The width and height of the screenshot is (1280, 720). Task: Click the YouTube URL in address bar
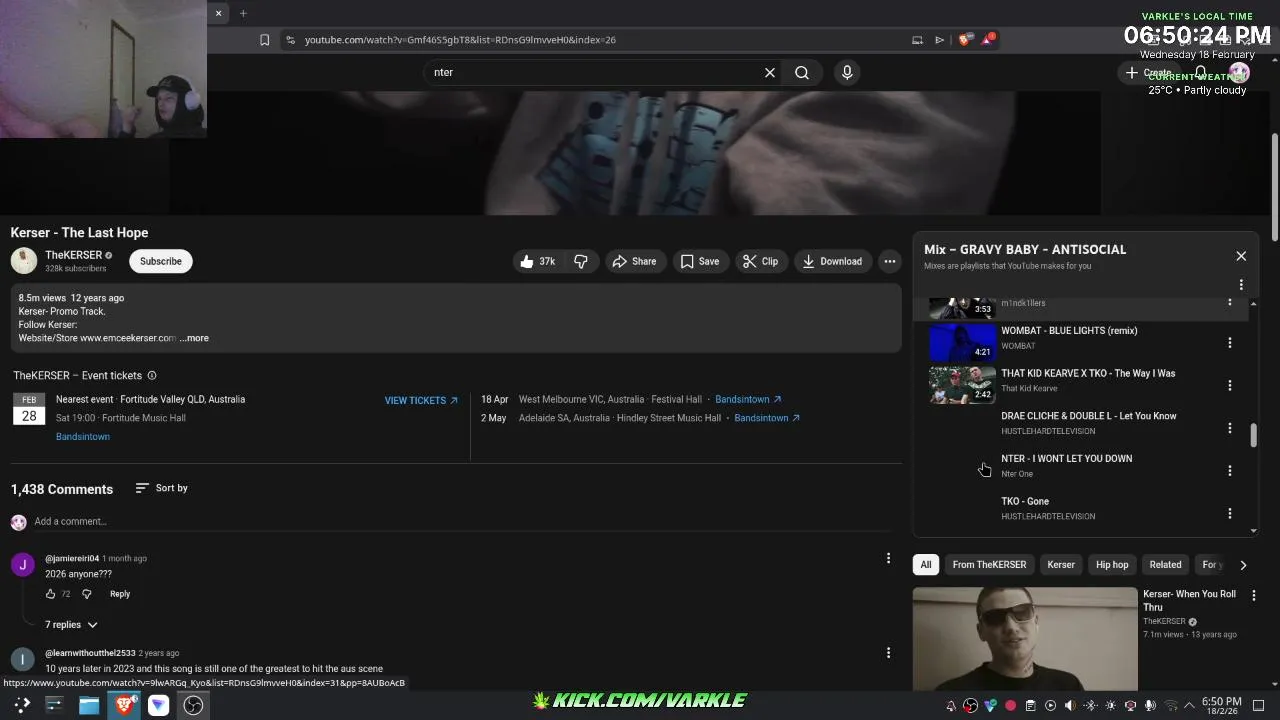pos(460,40)
